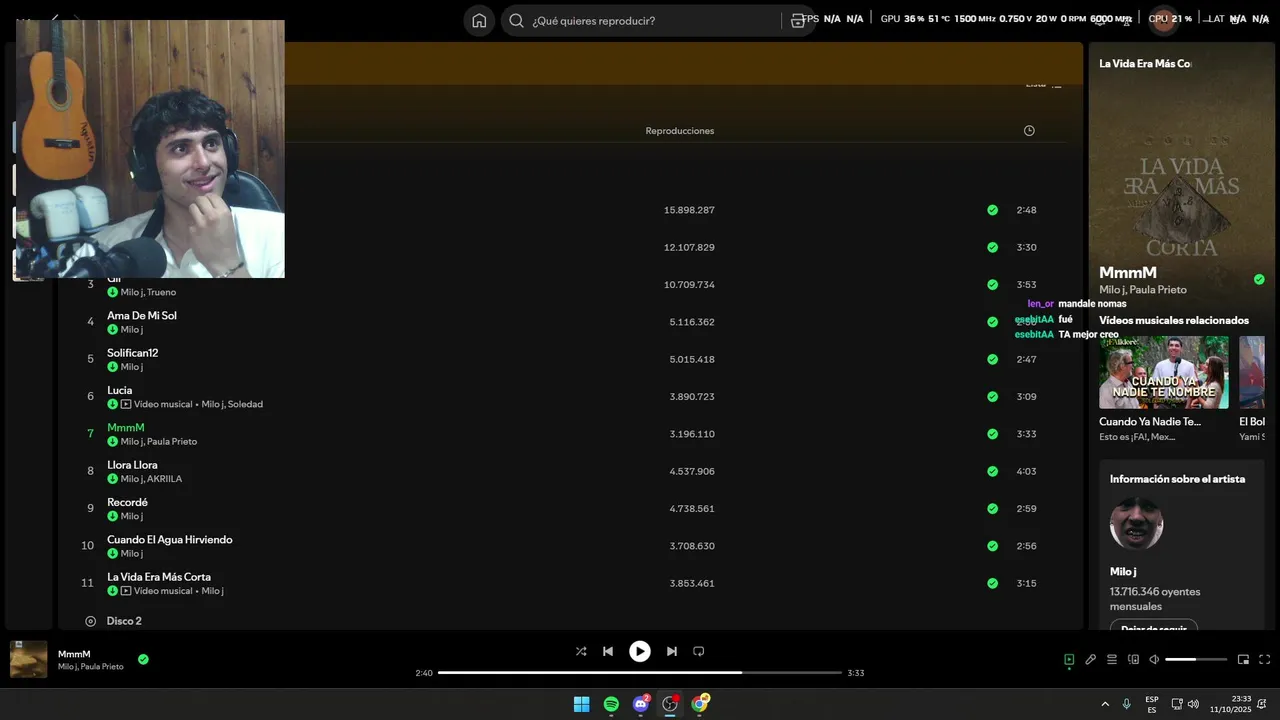
Task: Open the Windows Start button
Action: point(581,704)
